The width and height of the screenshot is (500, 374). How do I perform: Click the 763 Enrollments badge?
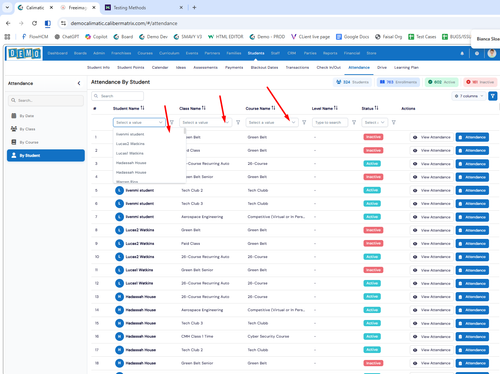[x=398, y=82]
